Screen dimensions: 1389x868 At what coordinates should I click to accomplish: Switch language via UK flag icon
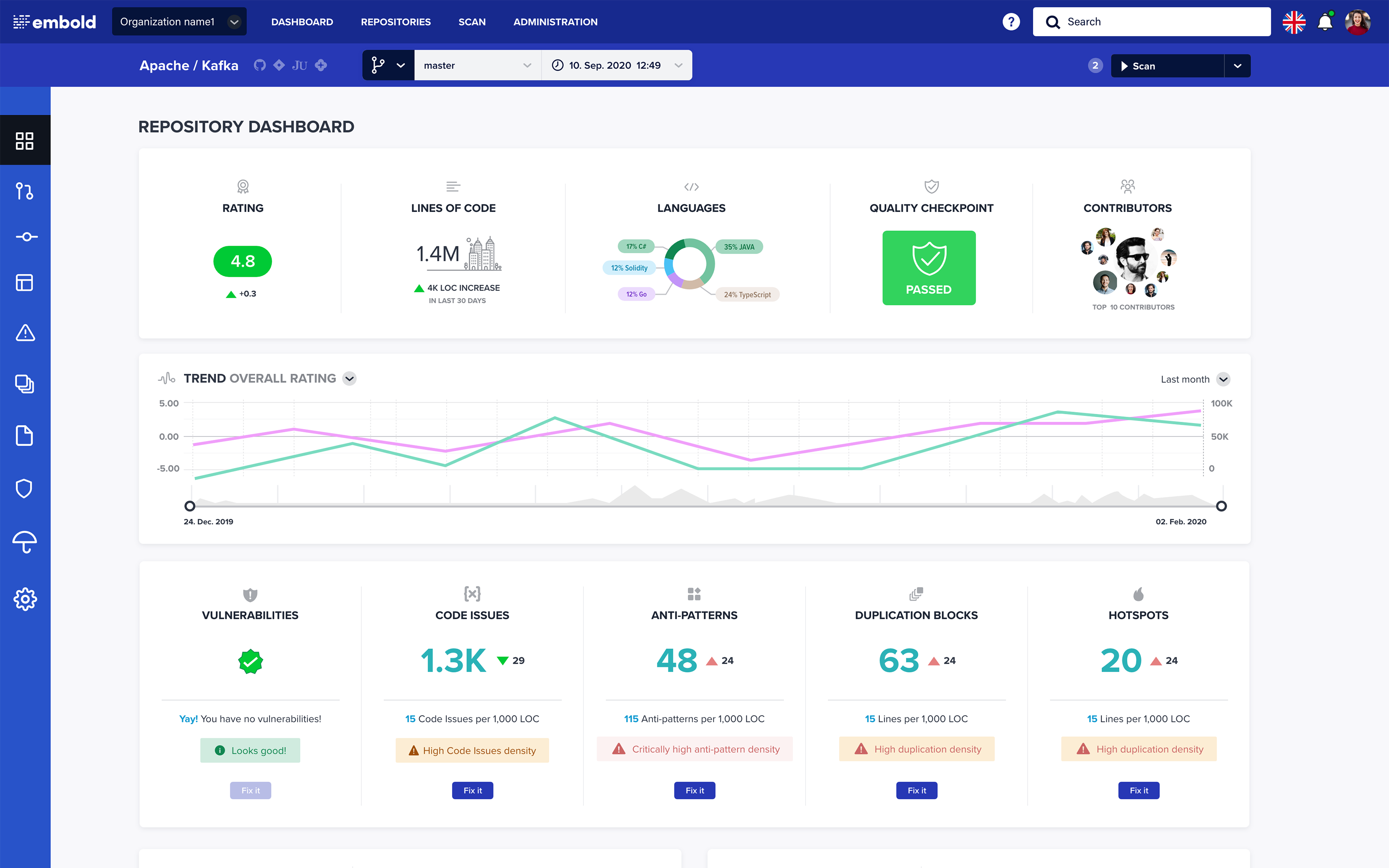pos(1294,22)
